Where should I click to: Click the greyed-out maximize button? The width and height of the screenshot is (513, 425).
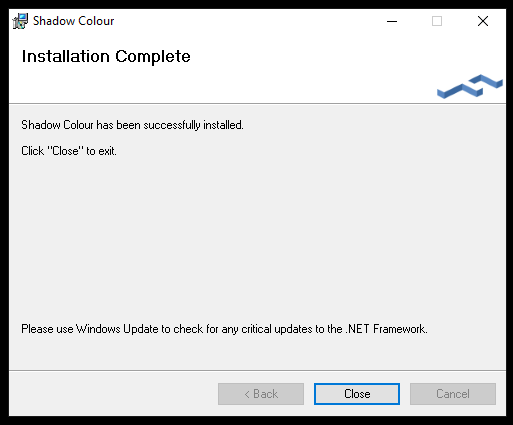tap(437, 21)
